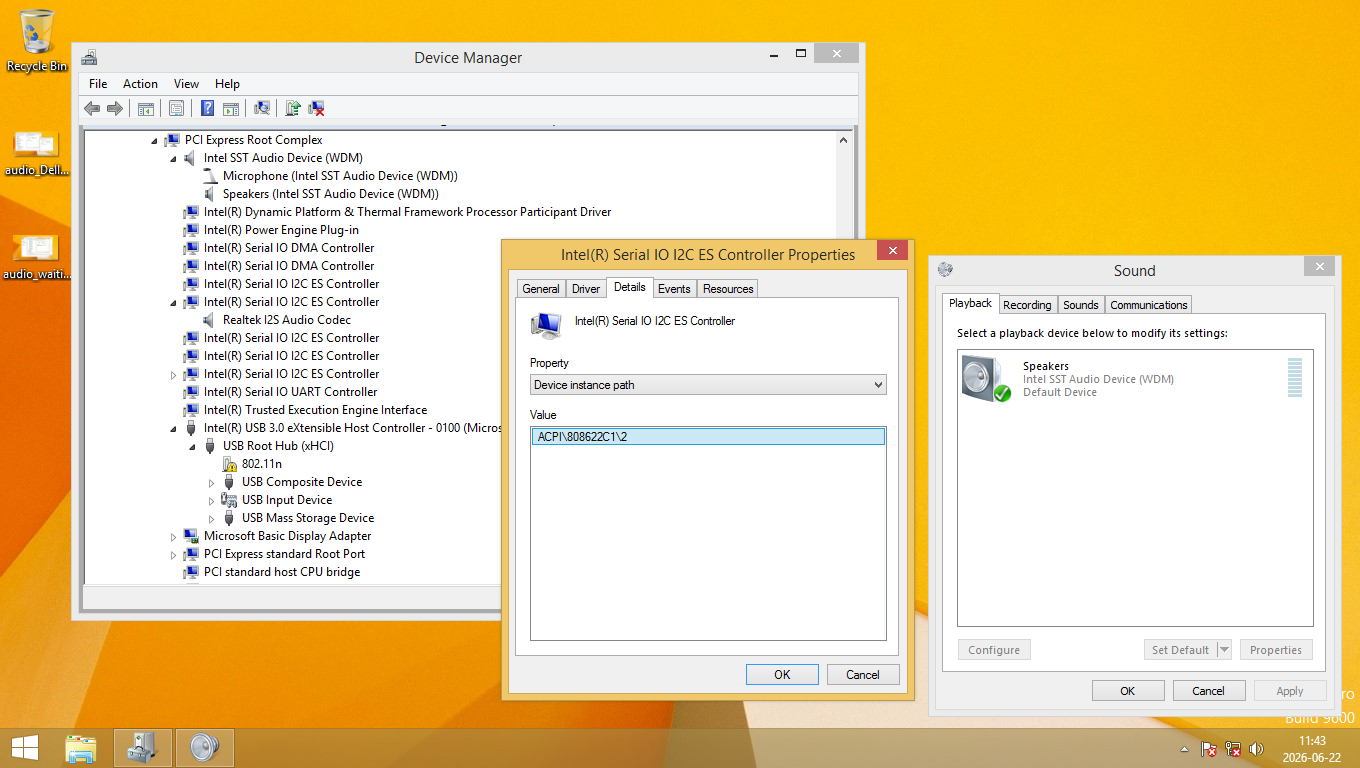Click the network tray icon
Viewport: 1360px width, 768px height.
(1233, 749)
